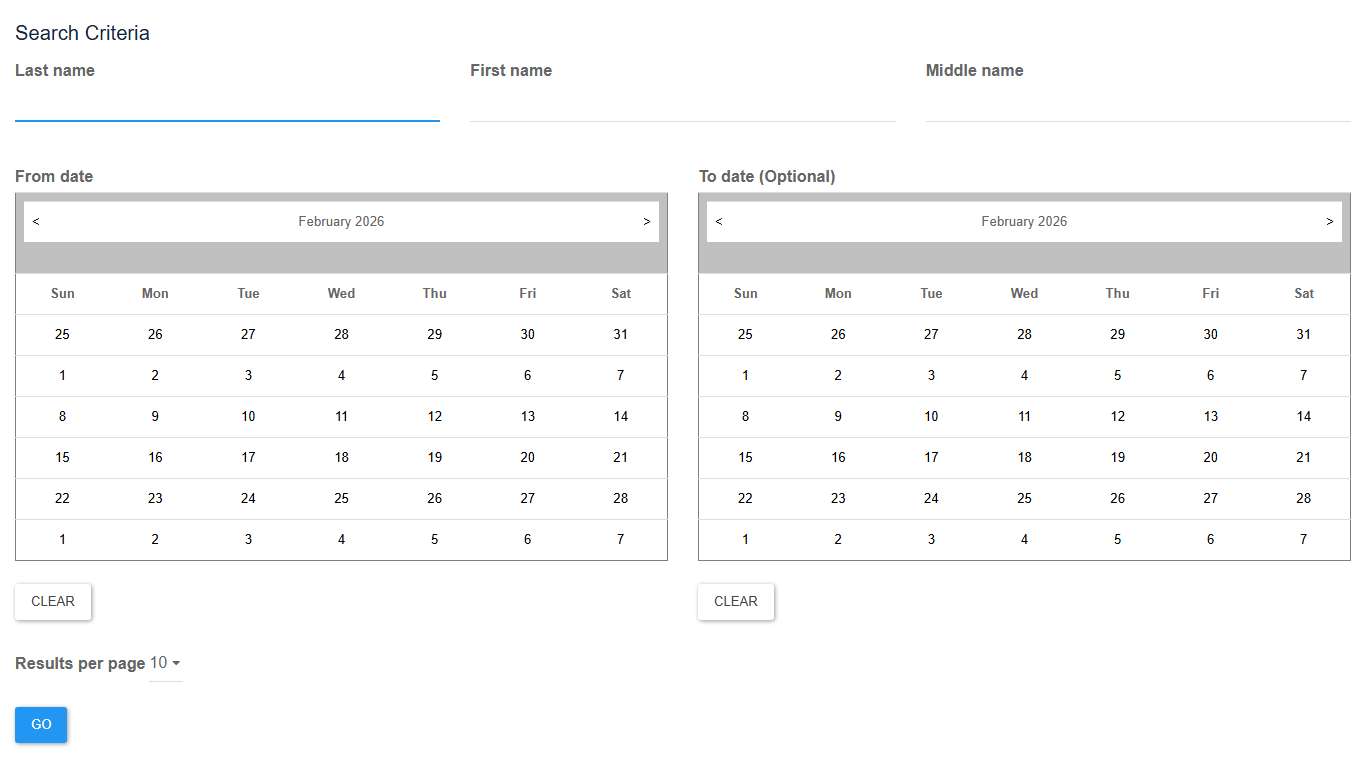Go to previous month in To date calendar
The image size is (1366, 768).
click(x=719, y=222)
